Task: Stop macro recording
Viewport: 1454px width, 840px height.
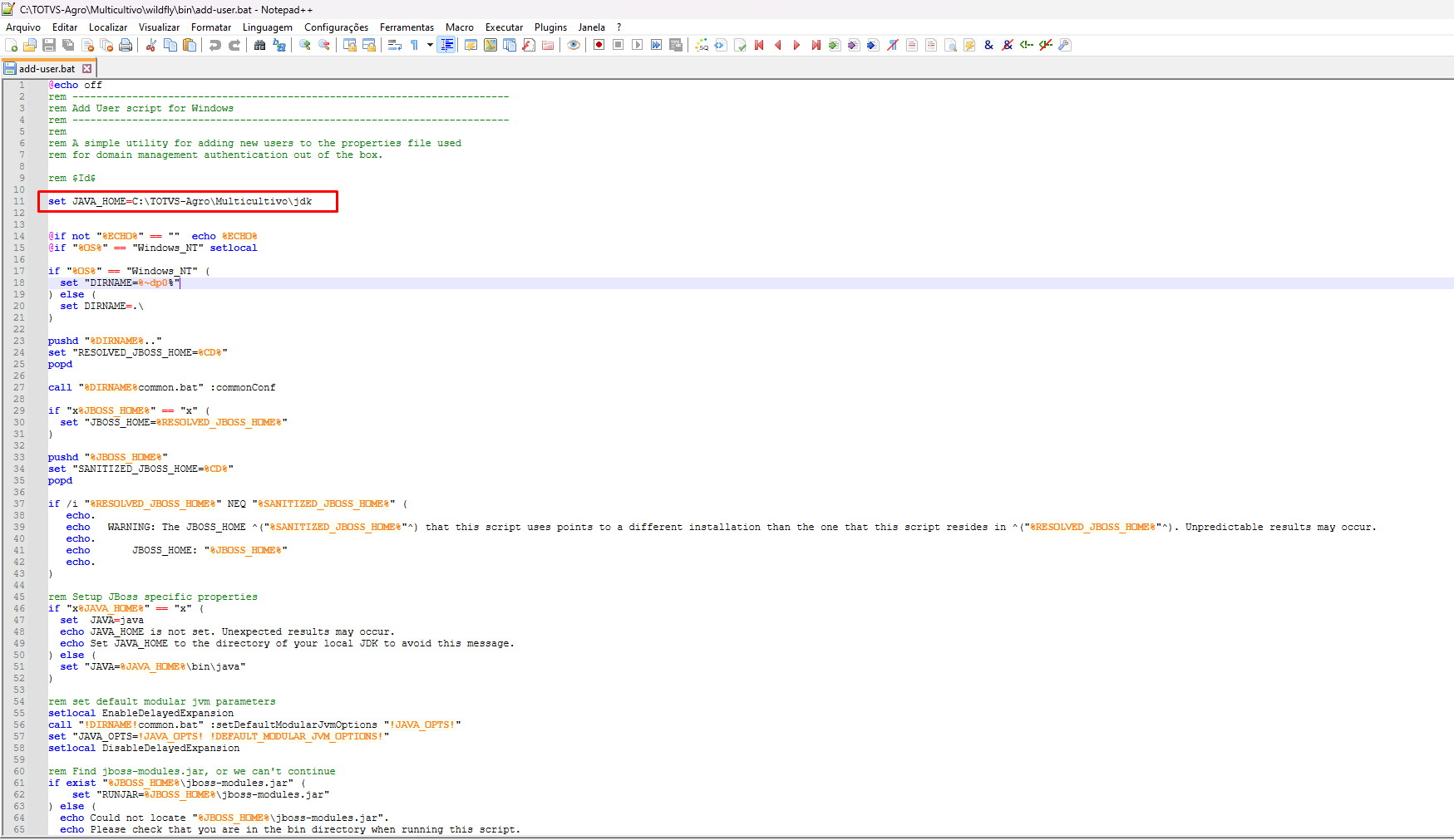Action: click(x=619, y=45)
